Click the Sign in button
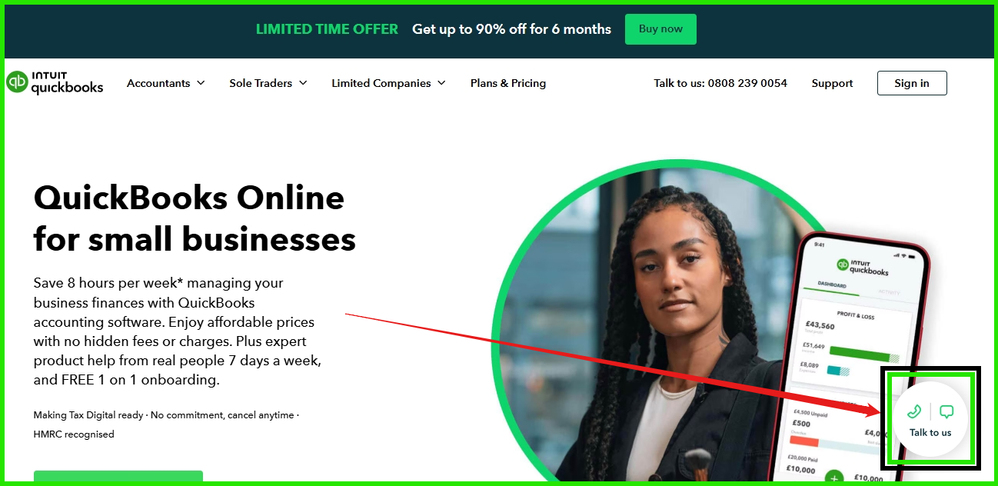Image resolution: width=998 pixels, height=486 pixels. coord(911,83)
